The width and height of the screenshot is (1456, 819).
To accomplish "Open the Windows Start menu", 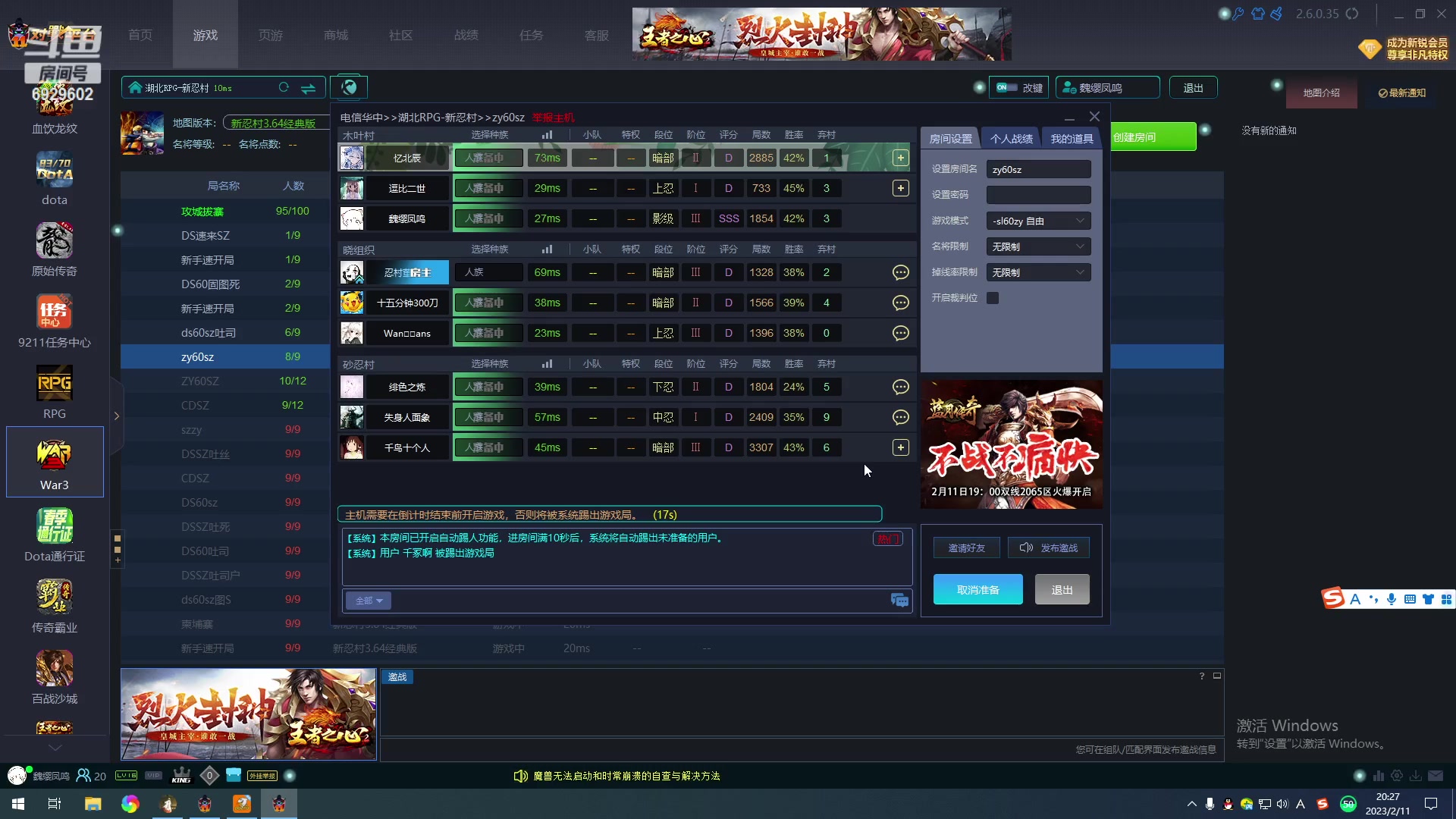I will 18,804.
